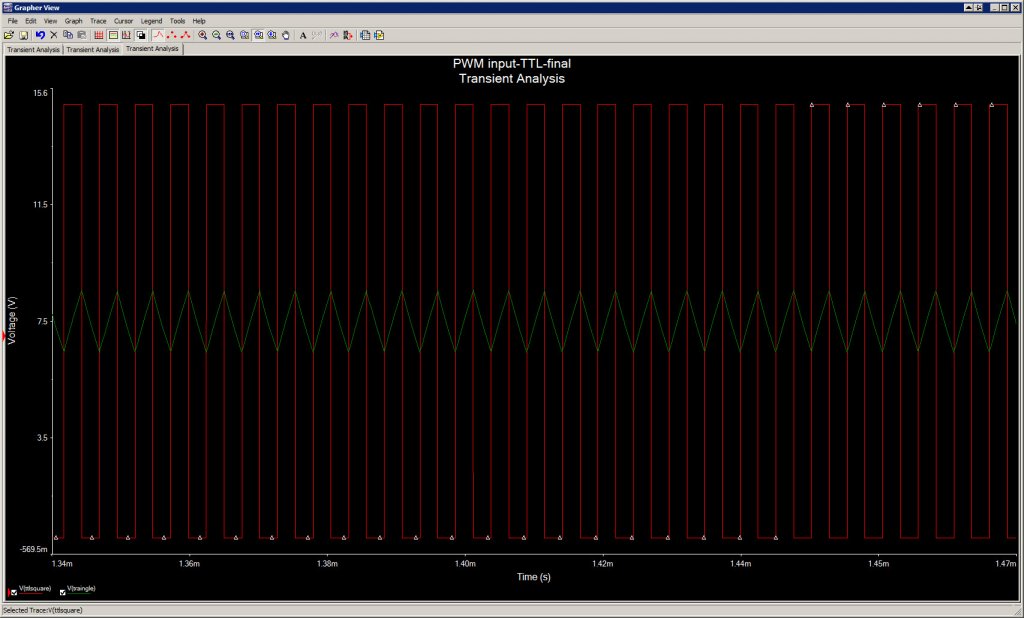Open the Tools menu
Screen dimensions: 1024x618
click(x=177, y=21)
